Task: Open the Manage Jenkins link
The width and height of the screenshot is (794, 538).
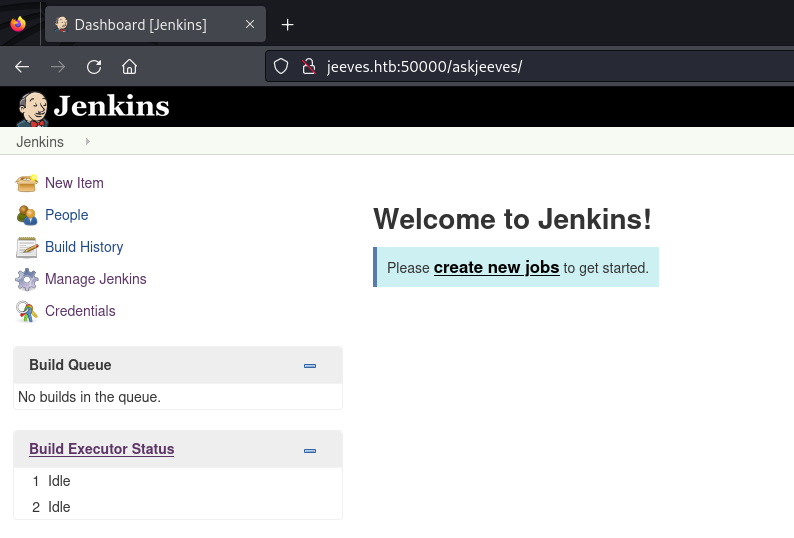Action: pos(96,279)
